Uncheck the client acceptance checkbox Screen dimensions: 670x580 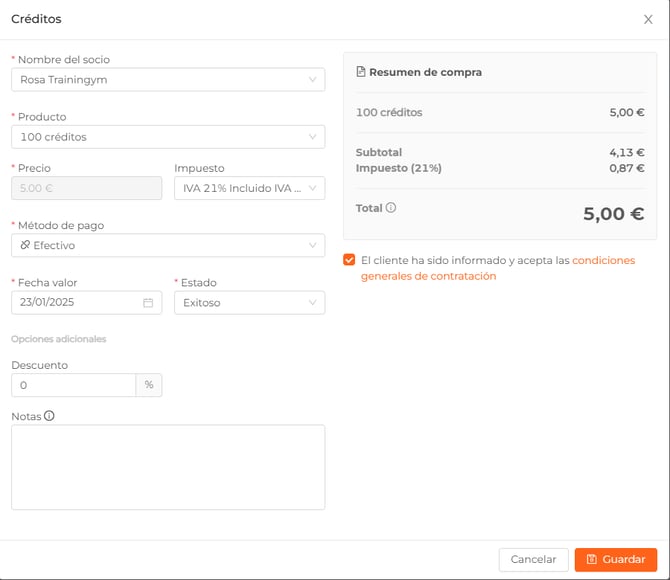tap(349, 260)
